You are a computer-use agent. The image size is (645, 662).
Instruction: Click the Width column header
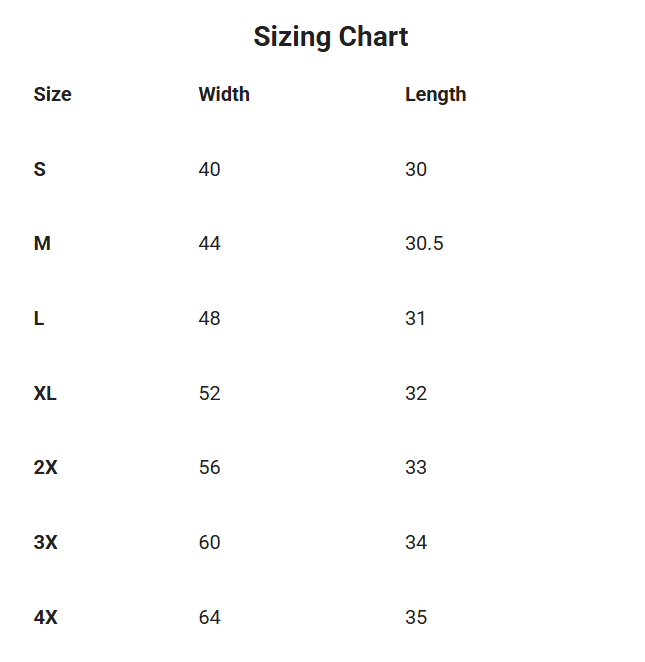click(224, 94)
